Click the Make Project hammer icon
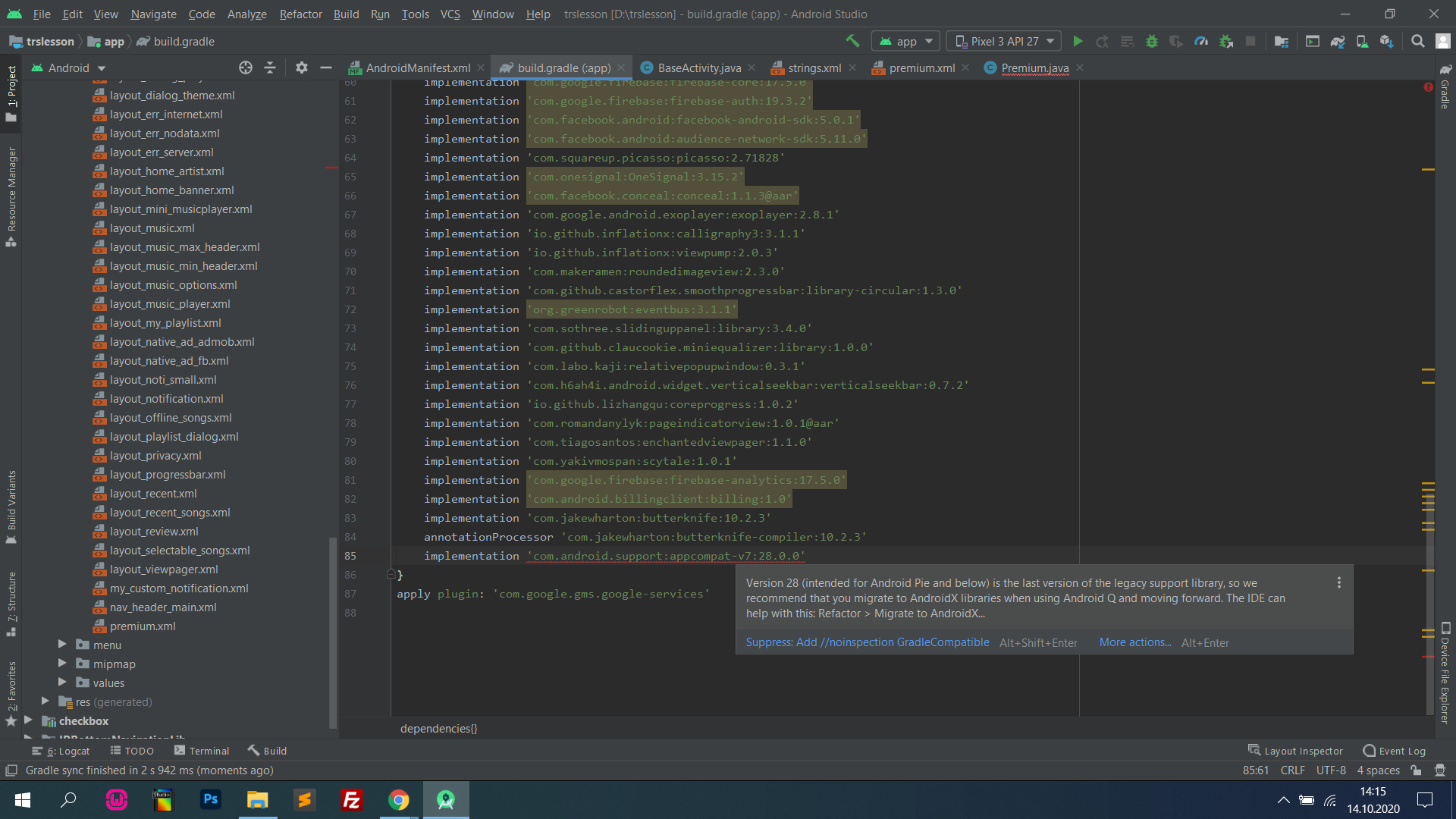This screenshot has width=1456, height=819. [852, 41]
